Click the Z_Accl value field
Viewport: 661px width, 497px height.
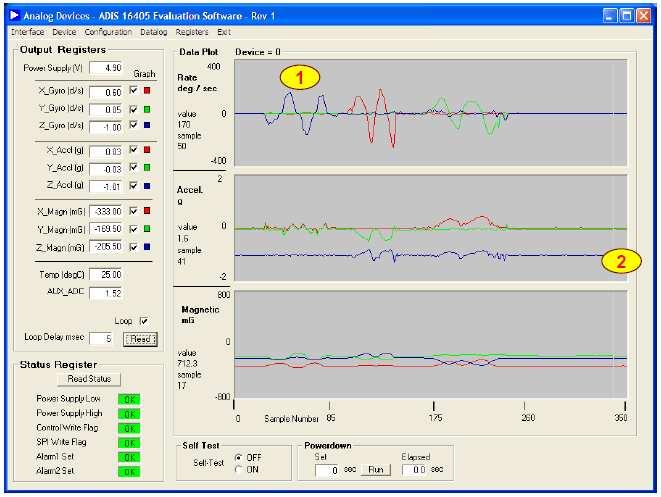click(106, 186)
